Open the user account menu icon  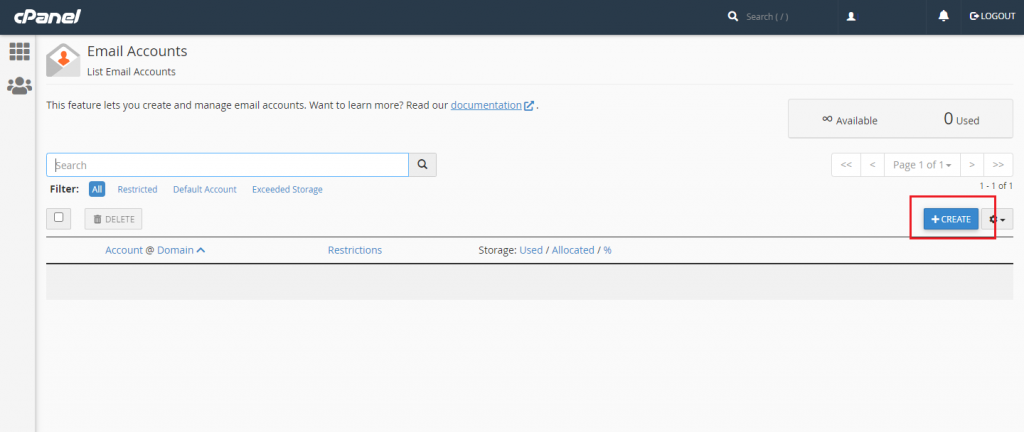point(851,16)
